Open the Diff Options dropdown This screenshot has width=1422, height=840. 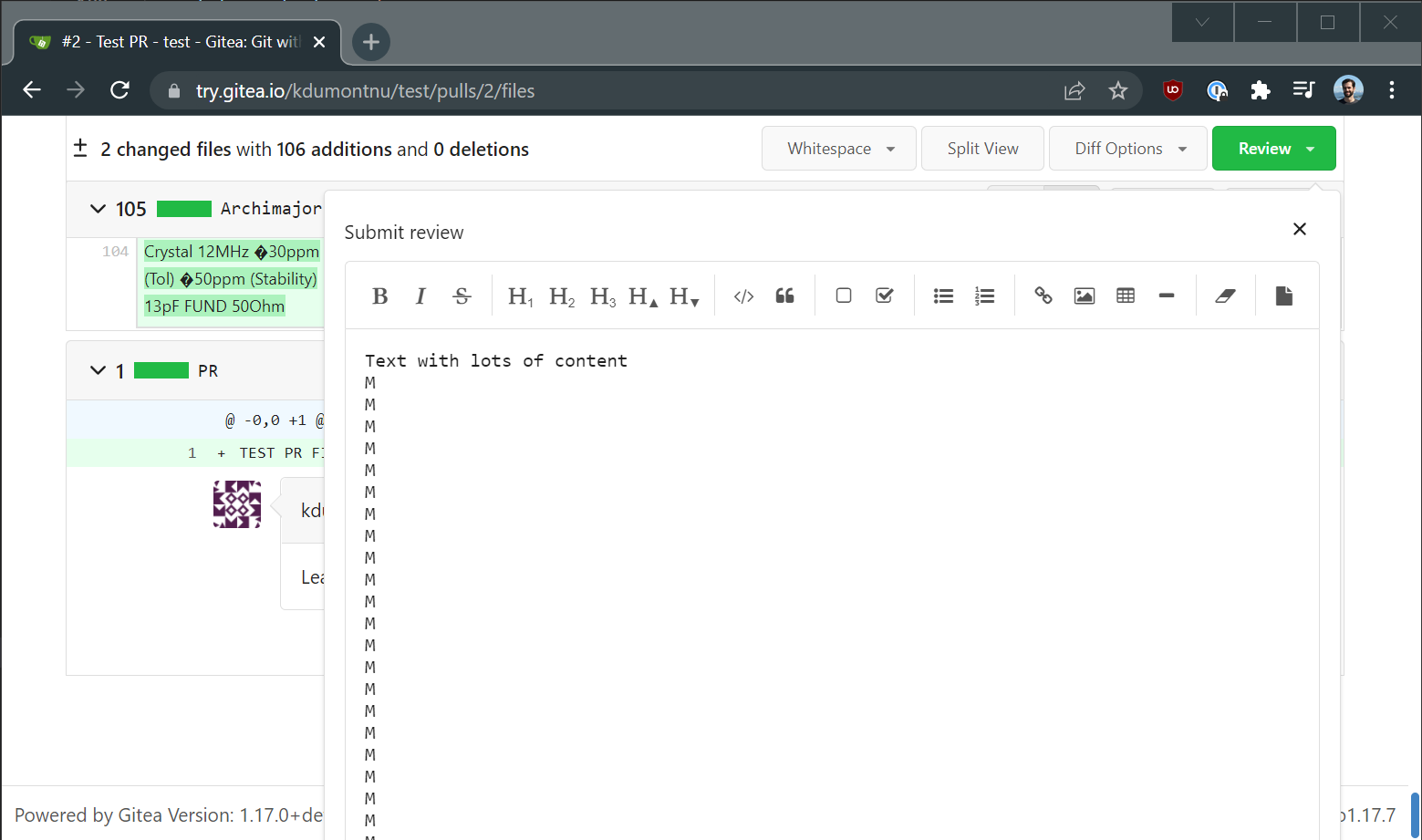(1128, 149)
